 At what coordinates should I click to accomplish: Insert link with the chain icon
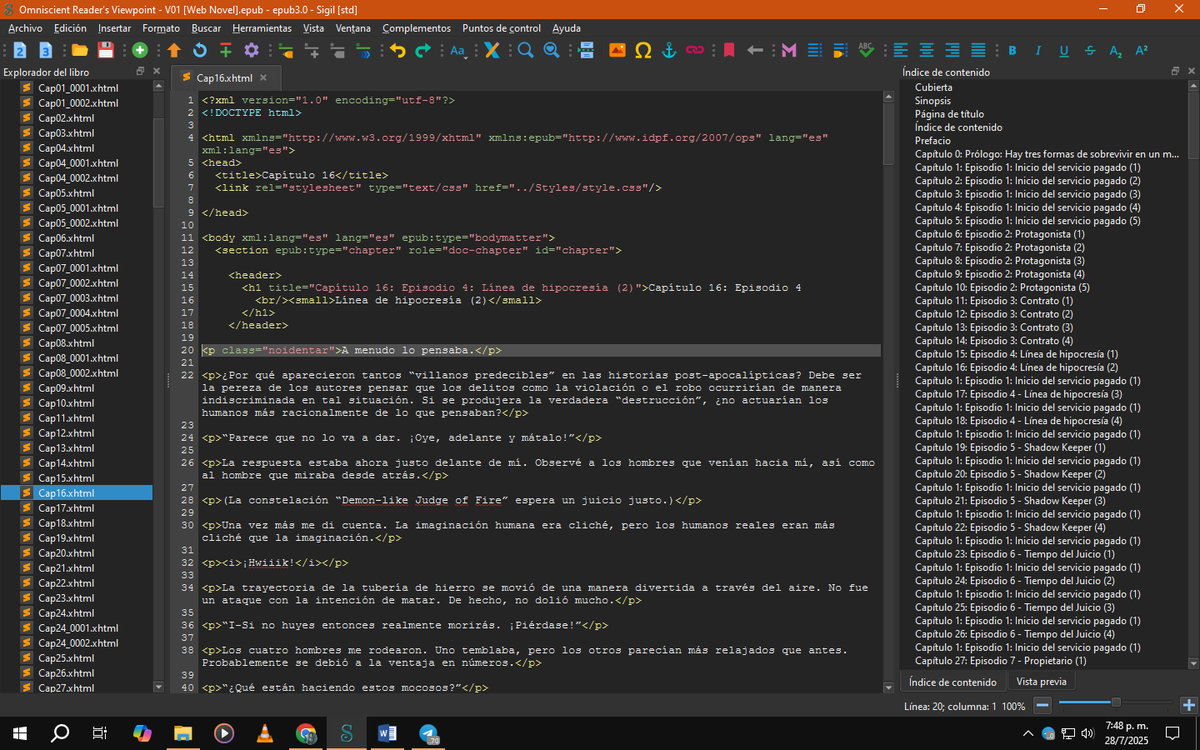tap(695, 50)
